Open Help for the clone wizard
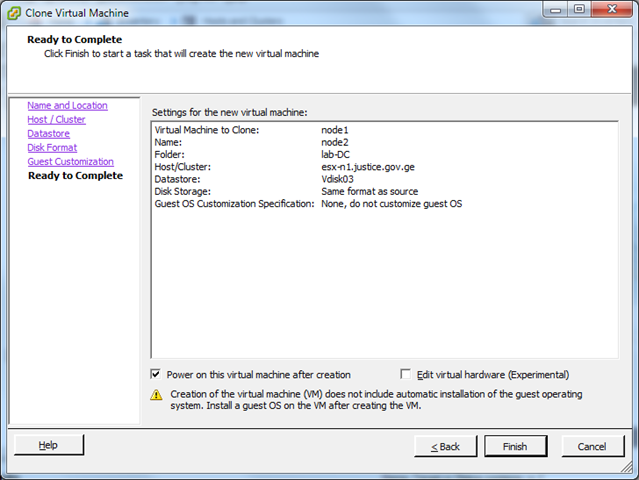639x480 pixels. tap(49, 445)
